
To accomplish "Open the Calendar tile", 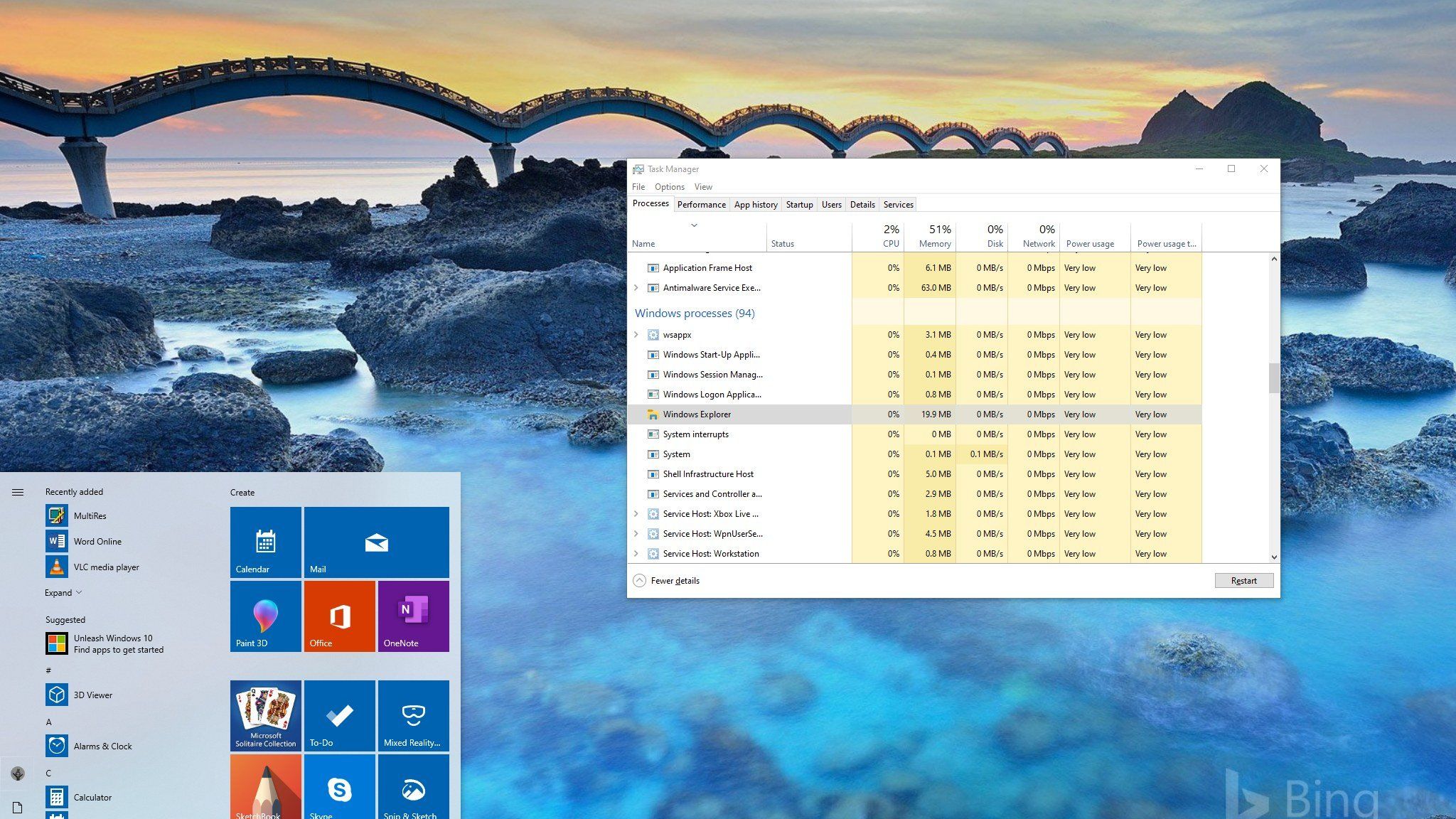I will pos(265,542).
